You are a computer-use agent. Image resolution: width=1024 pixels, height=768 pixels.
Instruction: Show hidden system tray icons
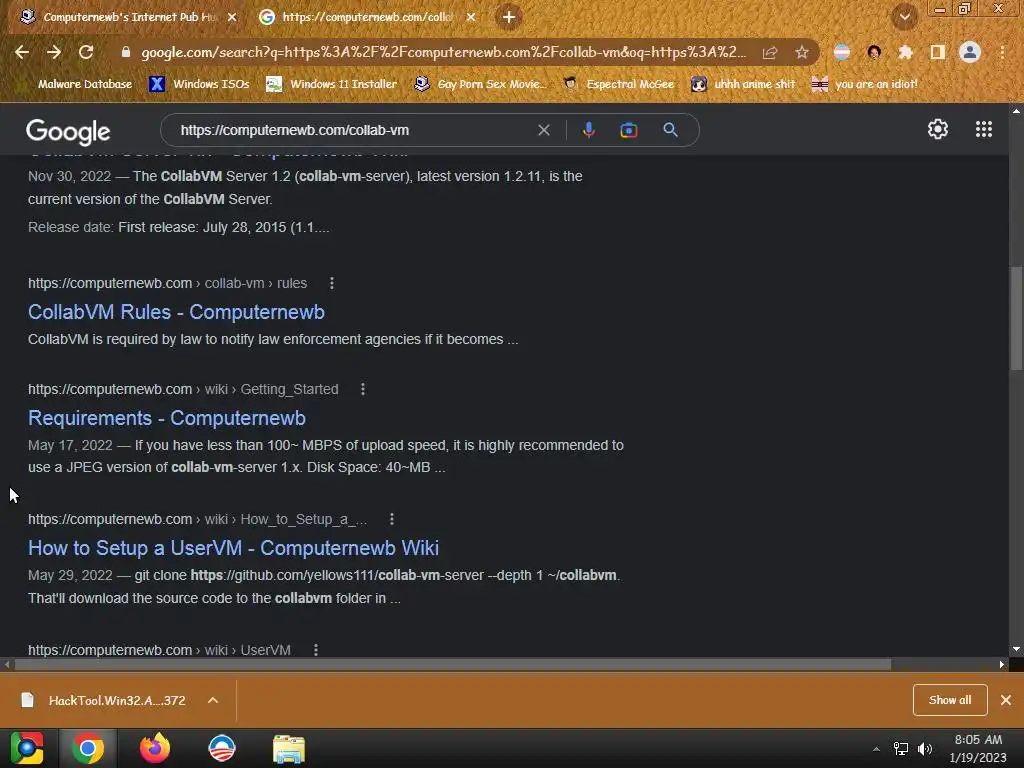(x=876, y=749)
